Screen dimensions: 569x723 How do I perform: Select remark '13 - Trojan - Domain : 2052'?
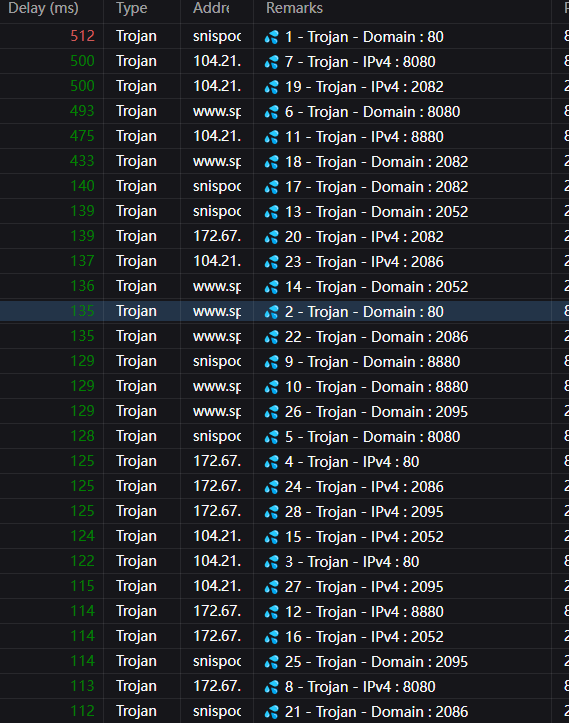tap(376, 212)
